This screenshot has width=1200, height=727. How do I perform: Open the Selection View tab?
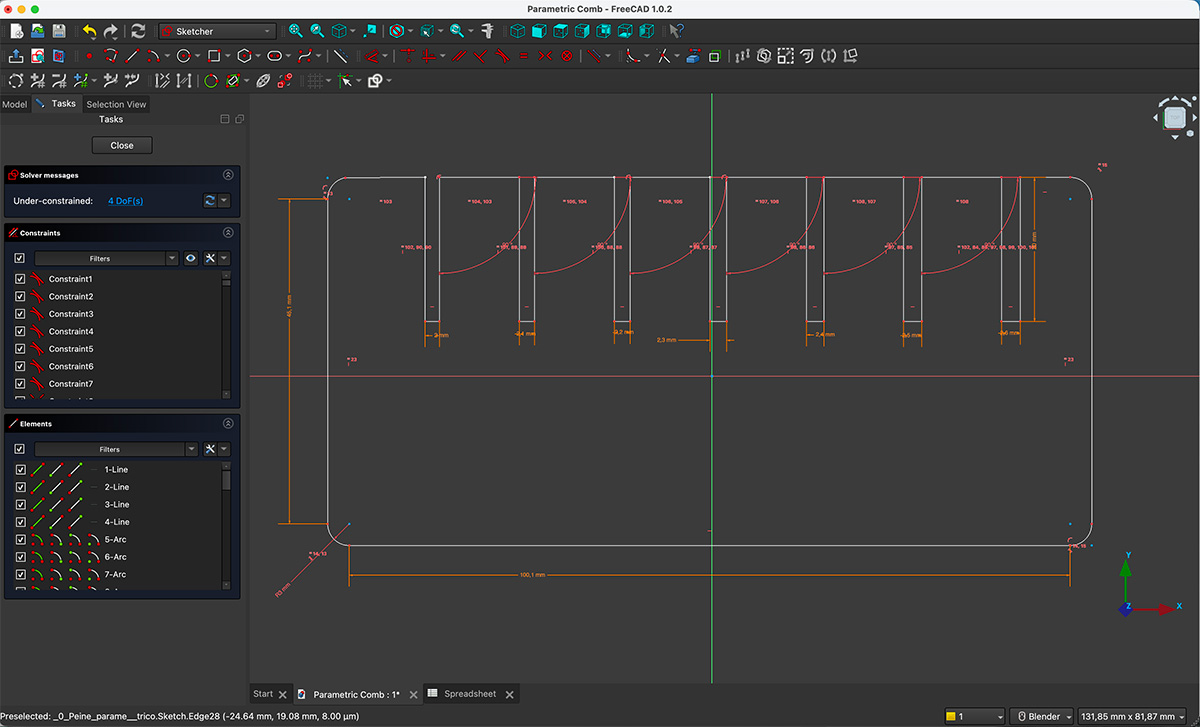[116, 104]
